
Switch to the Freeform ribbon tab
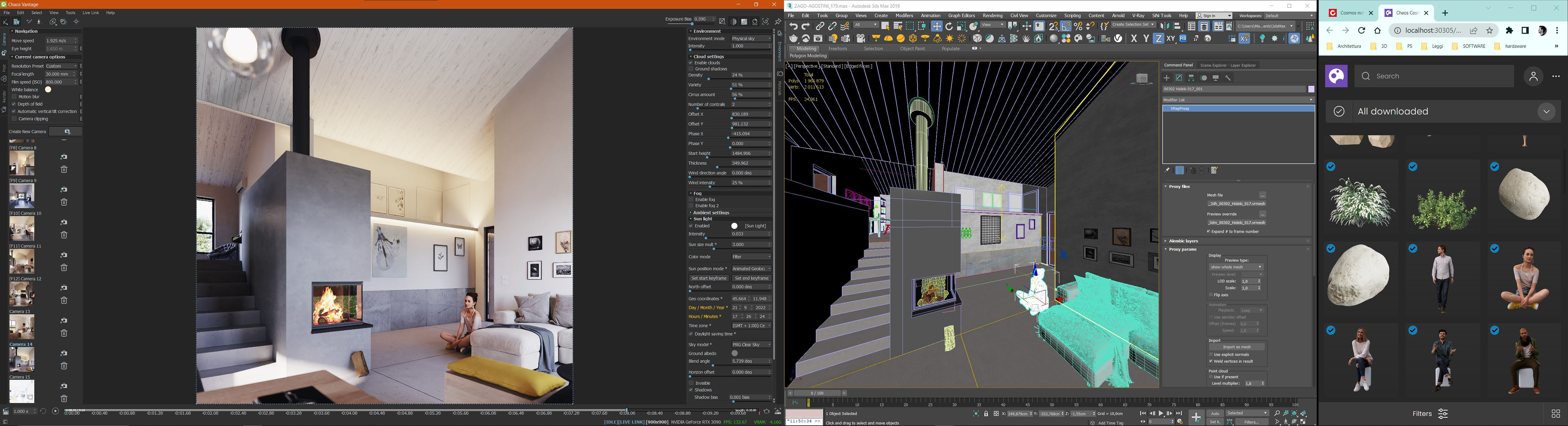pos(837,49)
